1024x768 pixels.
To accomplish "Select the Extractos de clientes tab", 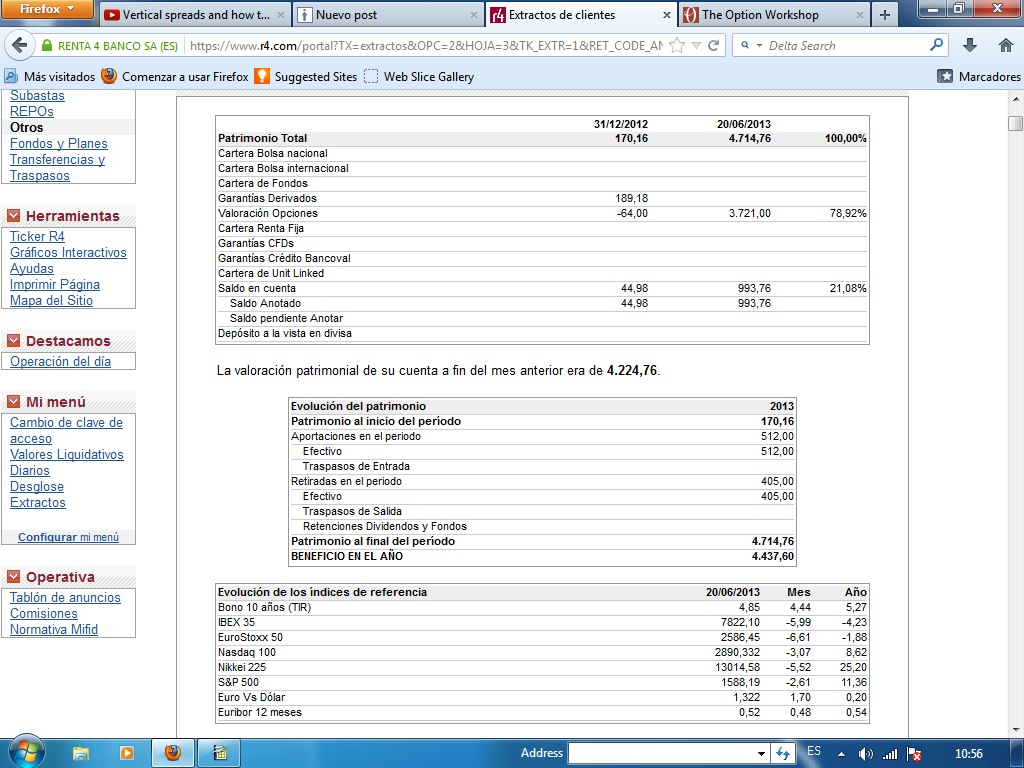I will (581, 14).
